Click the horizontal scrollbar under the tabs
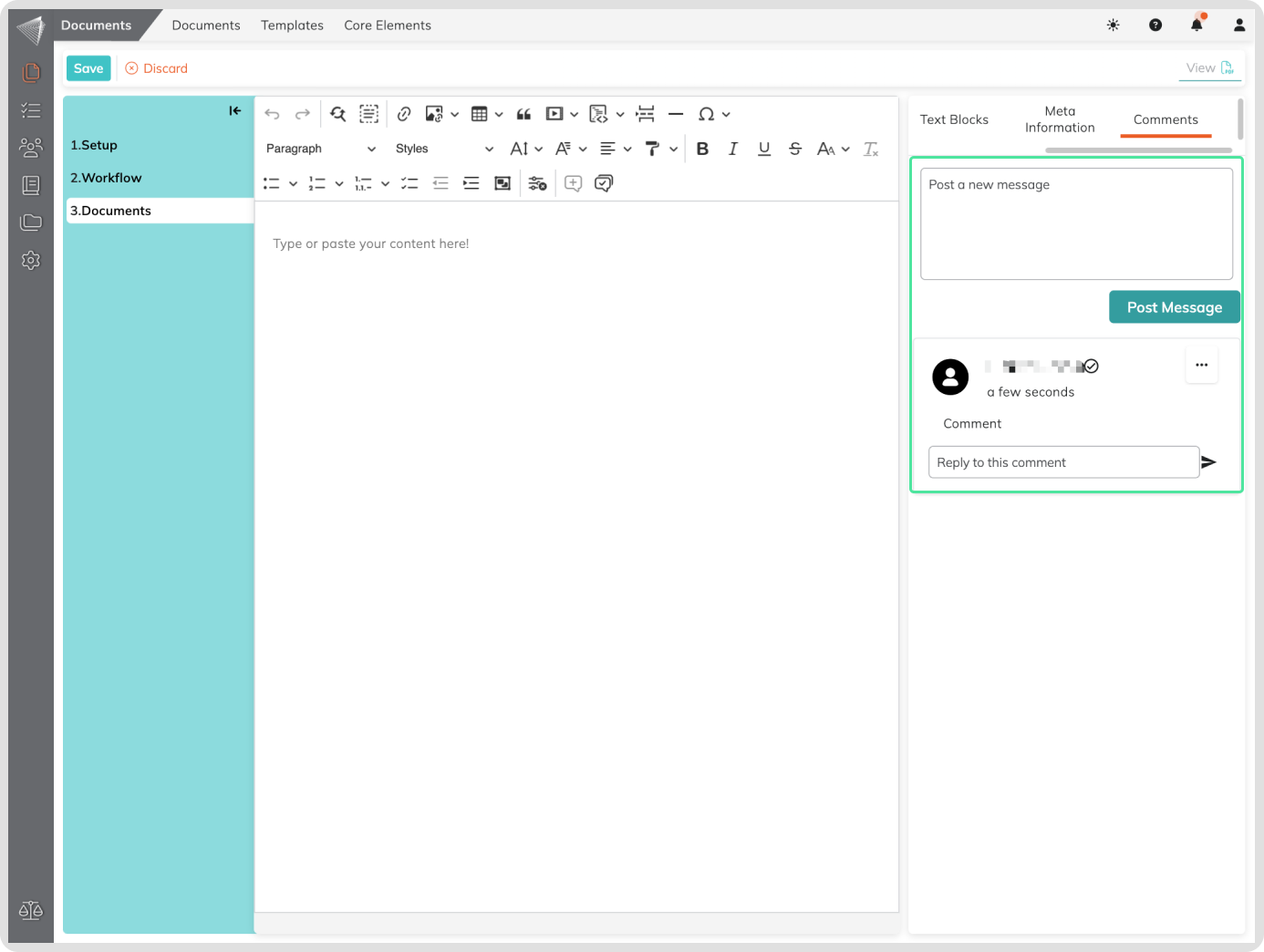Viewport: 1264px width, 952px height. click(x=1138, y=150)
